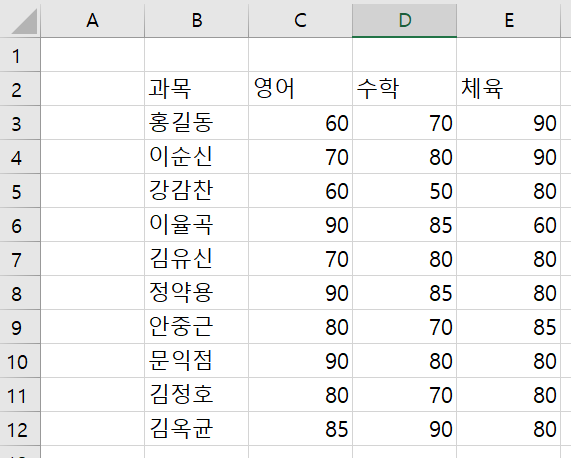571x458 pixels.
Task: Select the name cell 이순신
Action: tap(197, 157)
